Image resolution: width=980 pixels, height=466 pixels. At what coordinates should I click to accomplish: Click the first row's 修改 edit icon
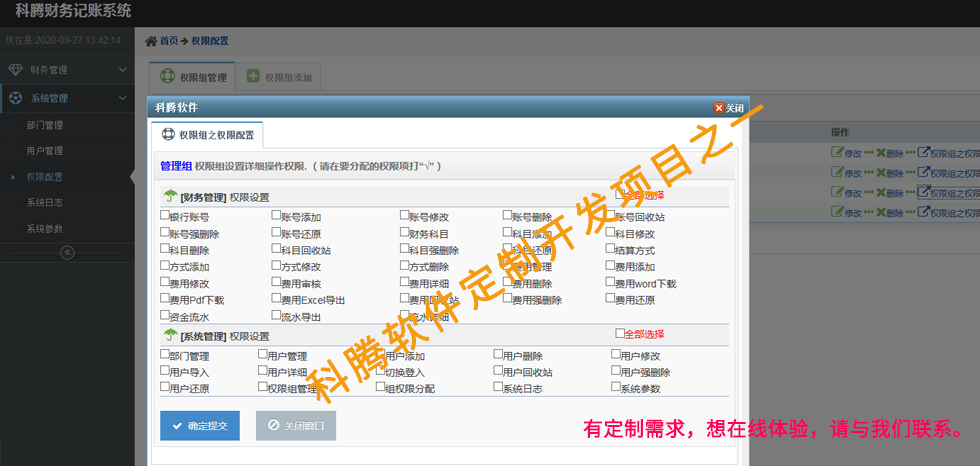click(836, 152)
